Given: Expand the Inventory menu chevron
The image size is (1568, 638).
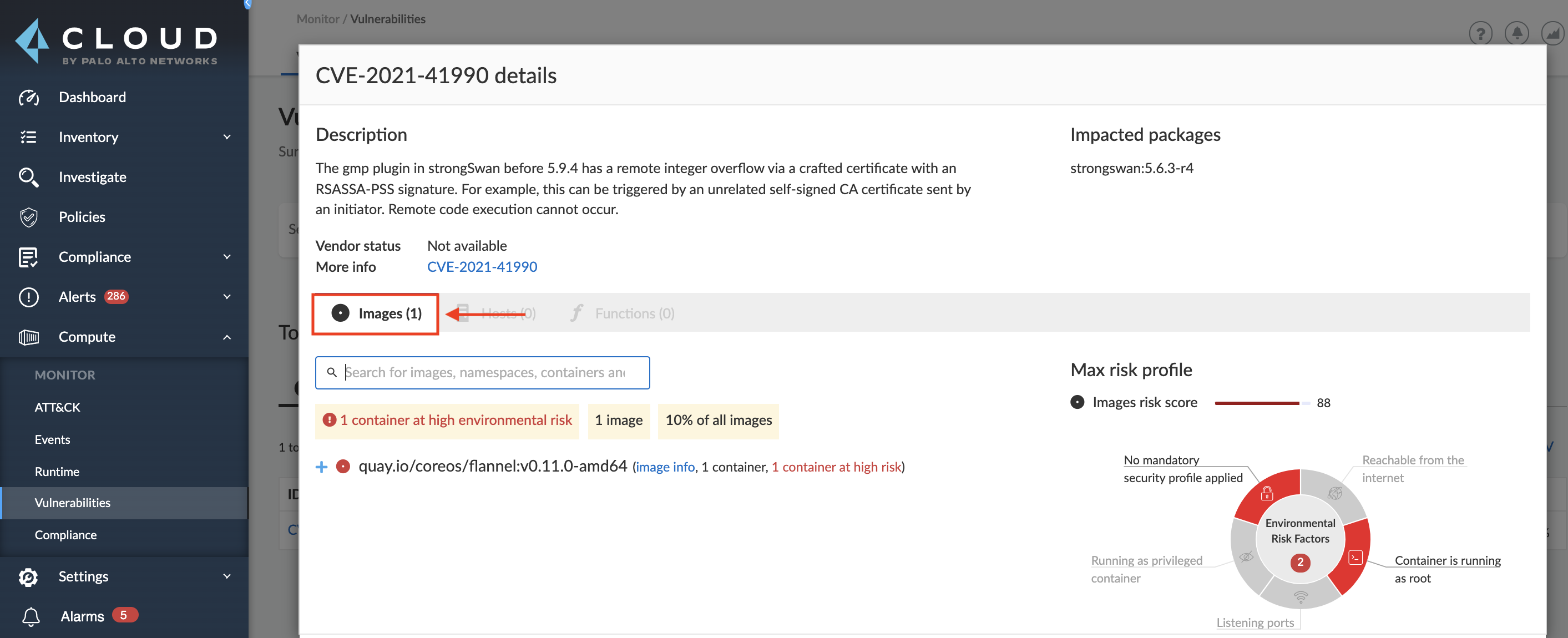Looking at the screenshot, I should point(227,137).
